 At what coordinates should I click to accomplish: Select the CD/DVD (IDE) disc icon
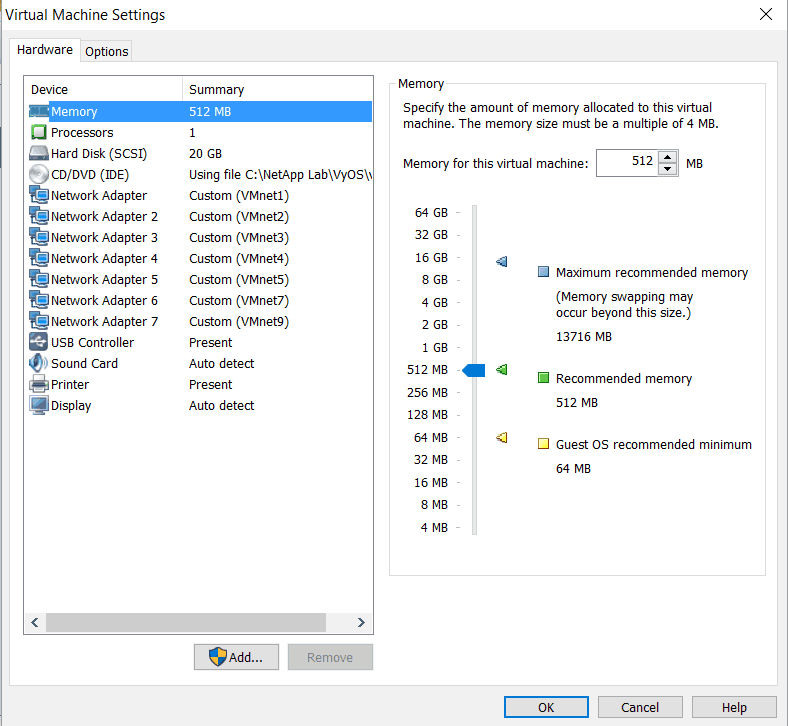click(x=39, y=175)
